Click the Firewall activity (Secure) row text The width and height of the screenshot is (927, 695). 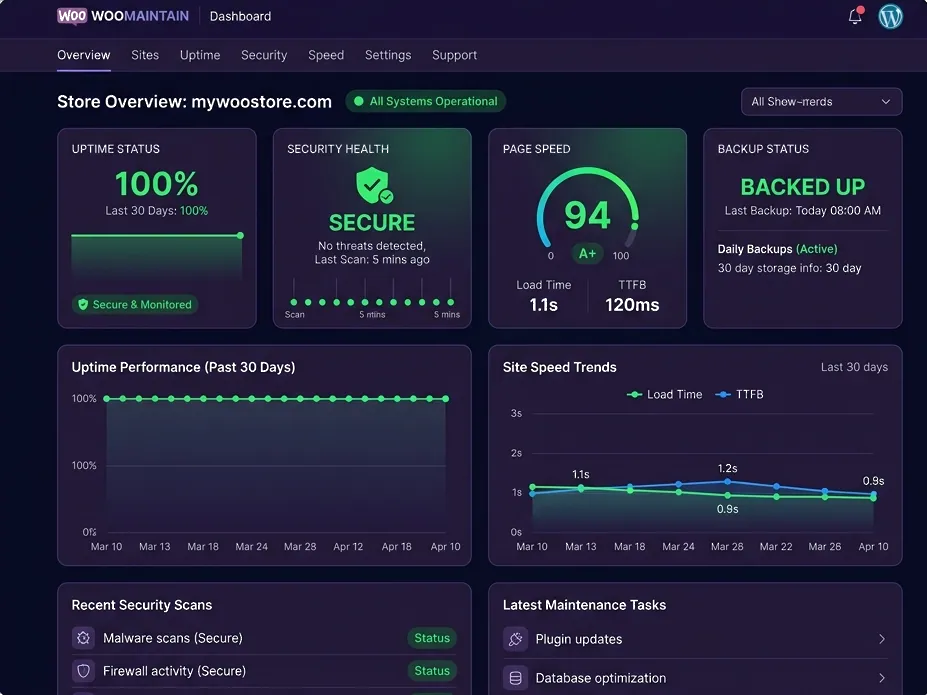(x=174, y=671)
